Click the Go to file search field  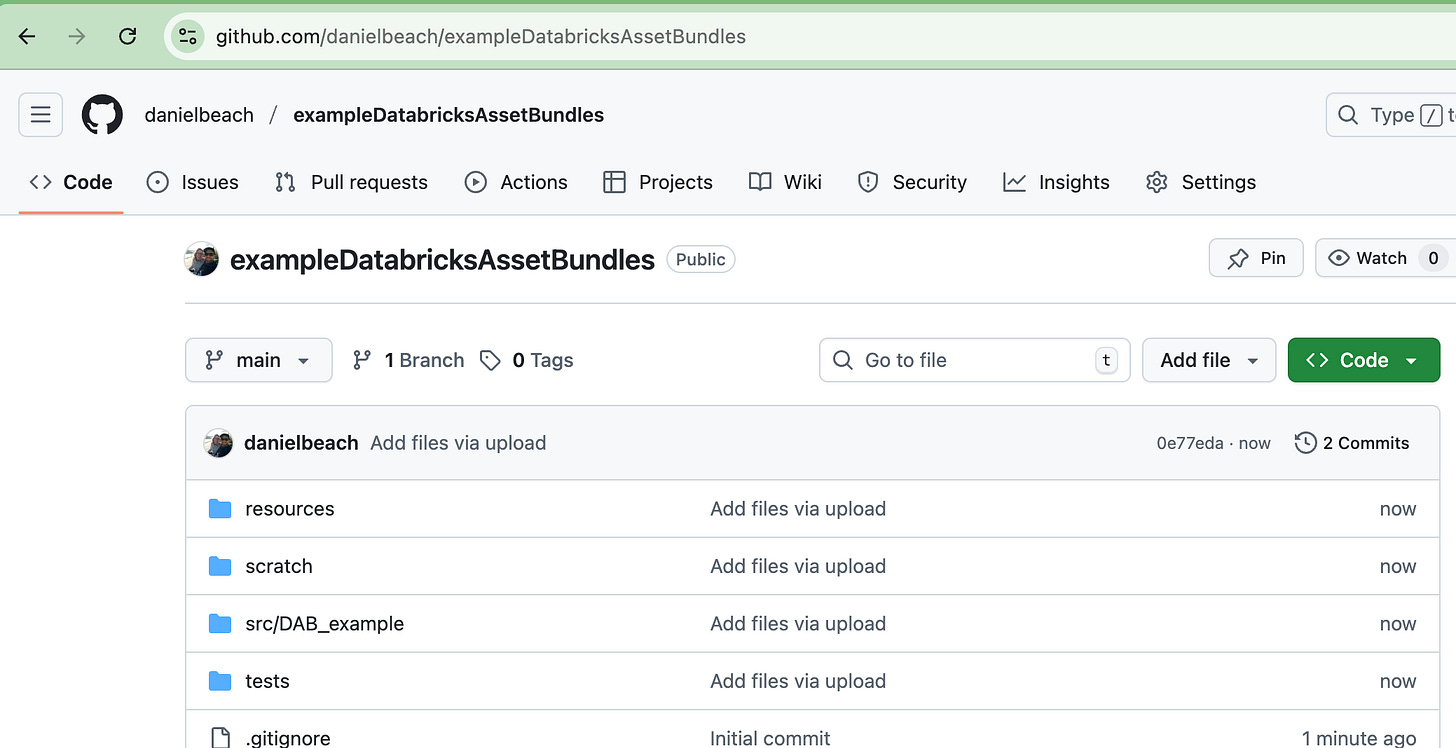click(x=975, y=360)
